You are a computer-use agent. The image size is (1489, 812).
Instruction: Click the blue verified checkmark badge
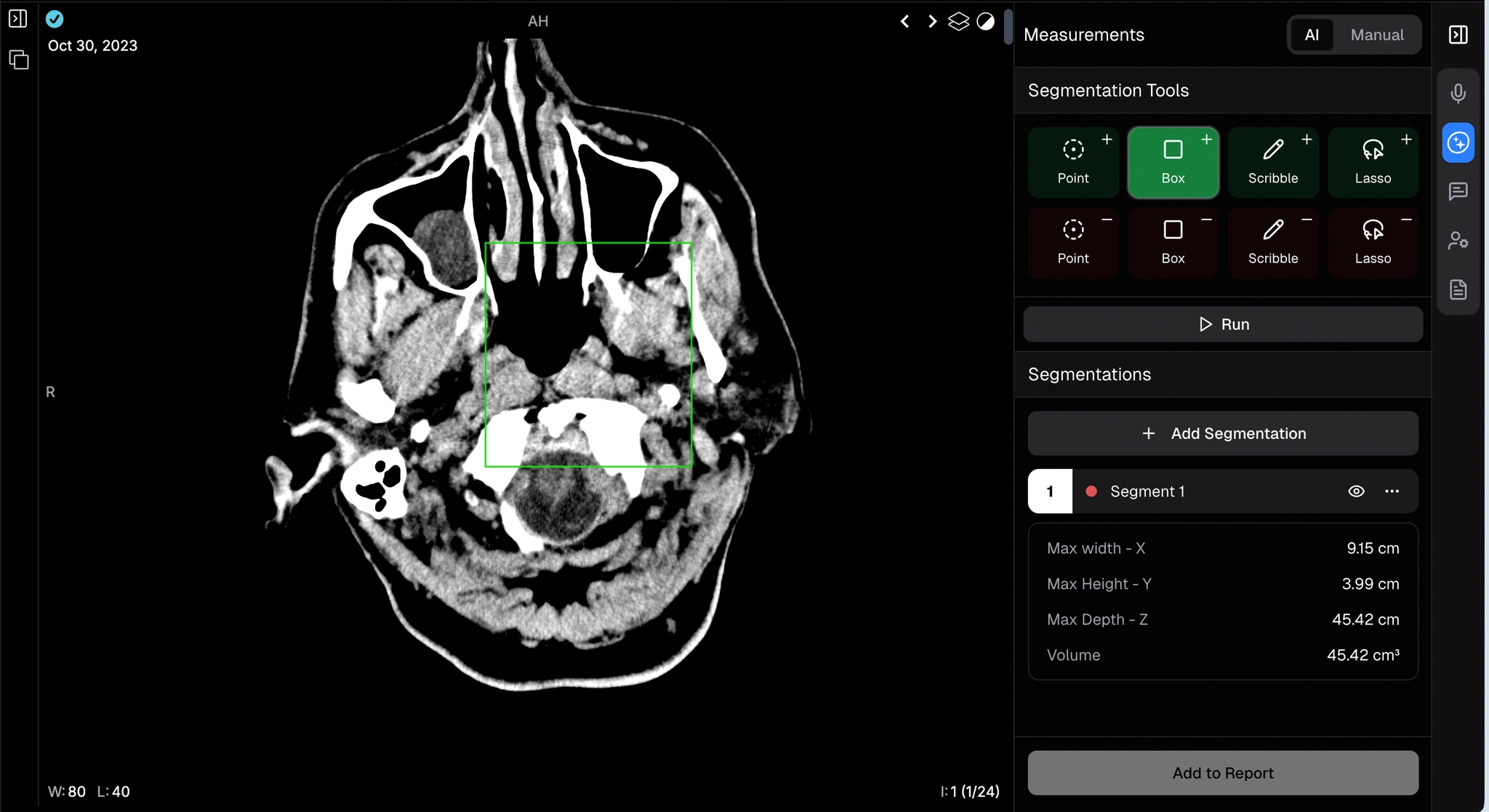pyautogui.click(x=55, y=20)
